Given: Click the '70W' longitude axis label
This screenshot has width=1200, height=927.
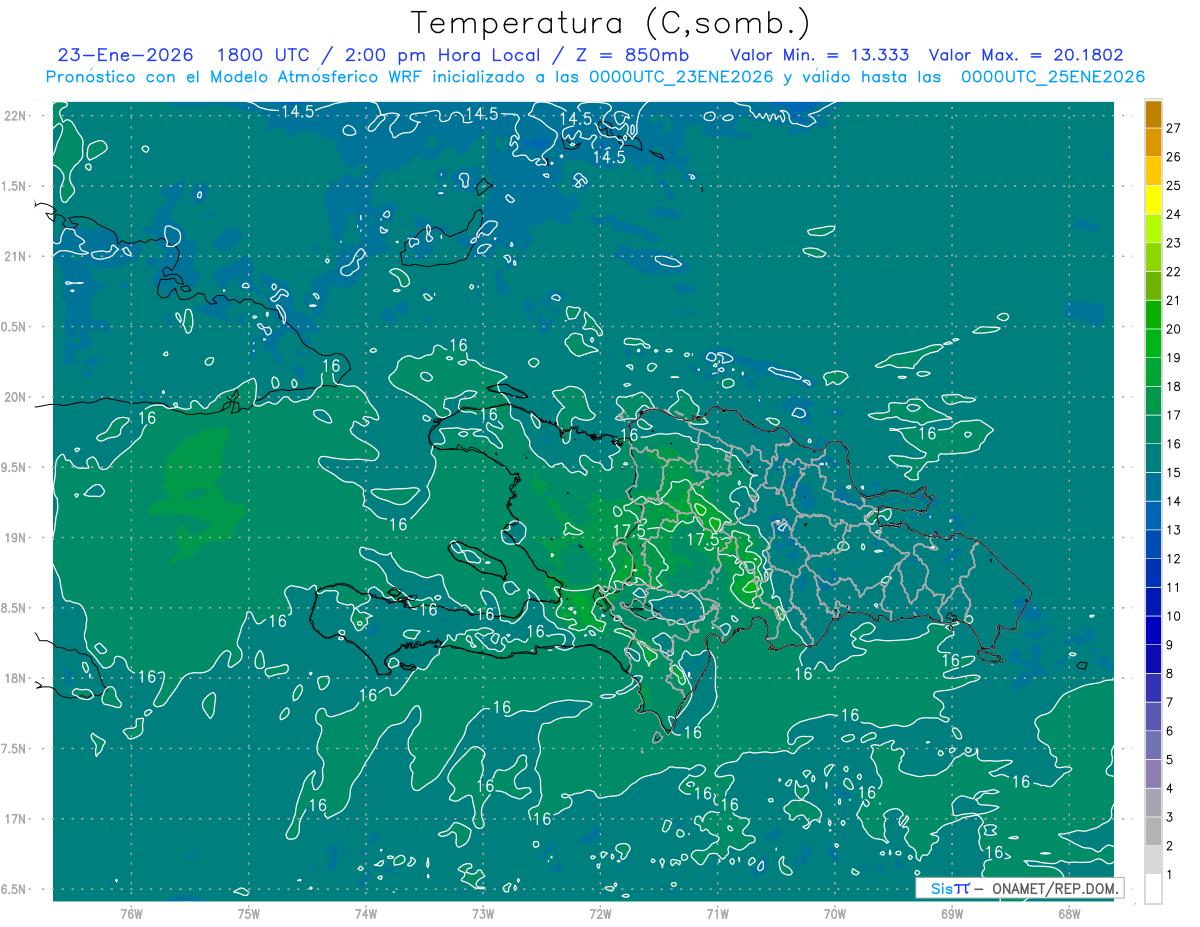Looking at the screenshot, I should pos(835,914).
